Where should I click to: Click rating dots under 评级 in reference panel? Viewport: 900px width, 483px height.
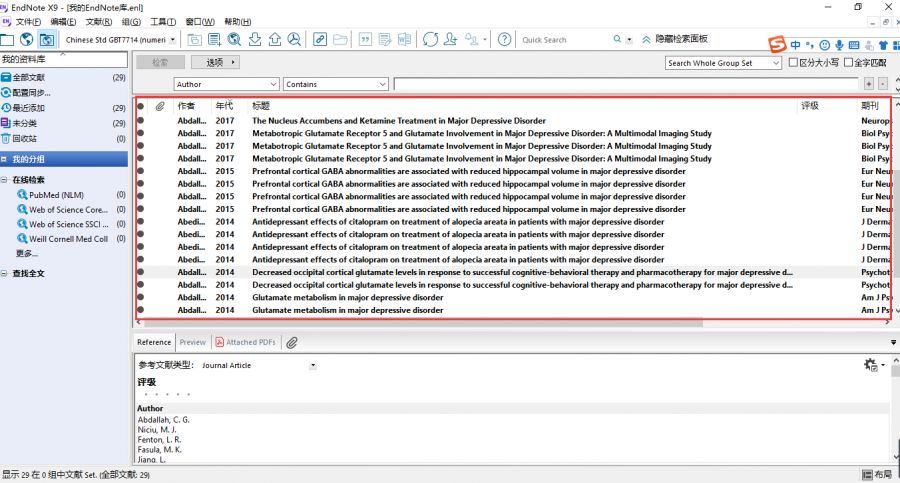tap(166, 395)
